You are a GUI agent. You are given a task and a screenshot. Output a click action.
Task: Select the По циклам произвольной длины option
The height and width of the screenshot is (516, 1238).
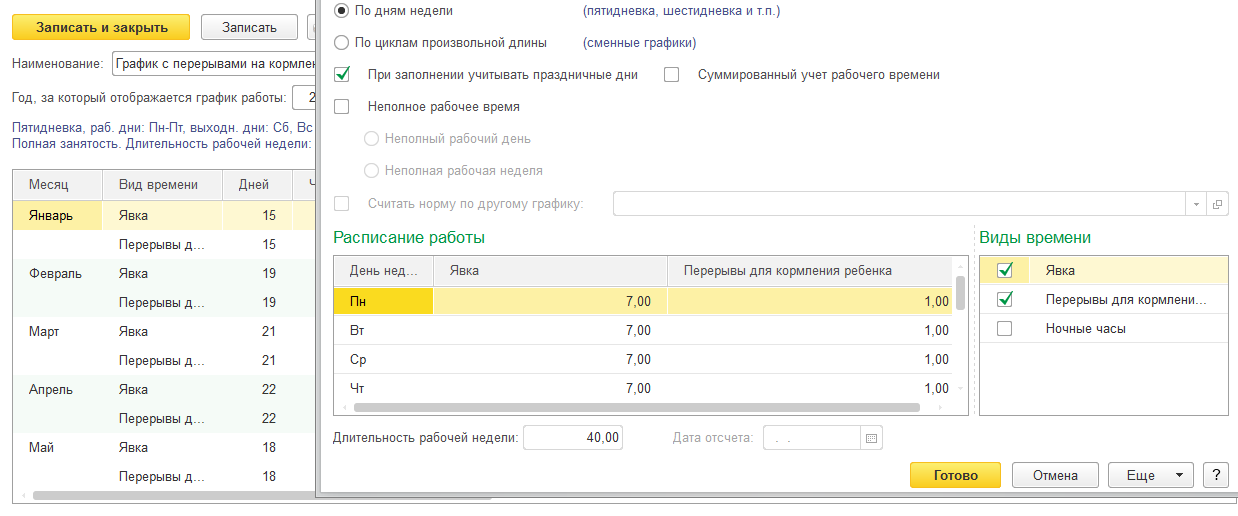point(342,43)
